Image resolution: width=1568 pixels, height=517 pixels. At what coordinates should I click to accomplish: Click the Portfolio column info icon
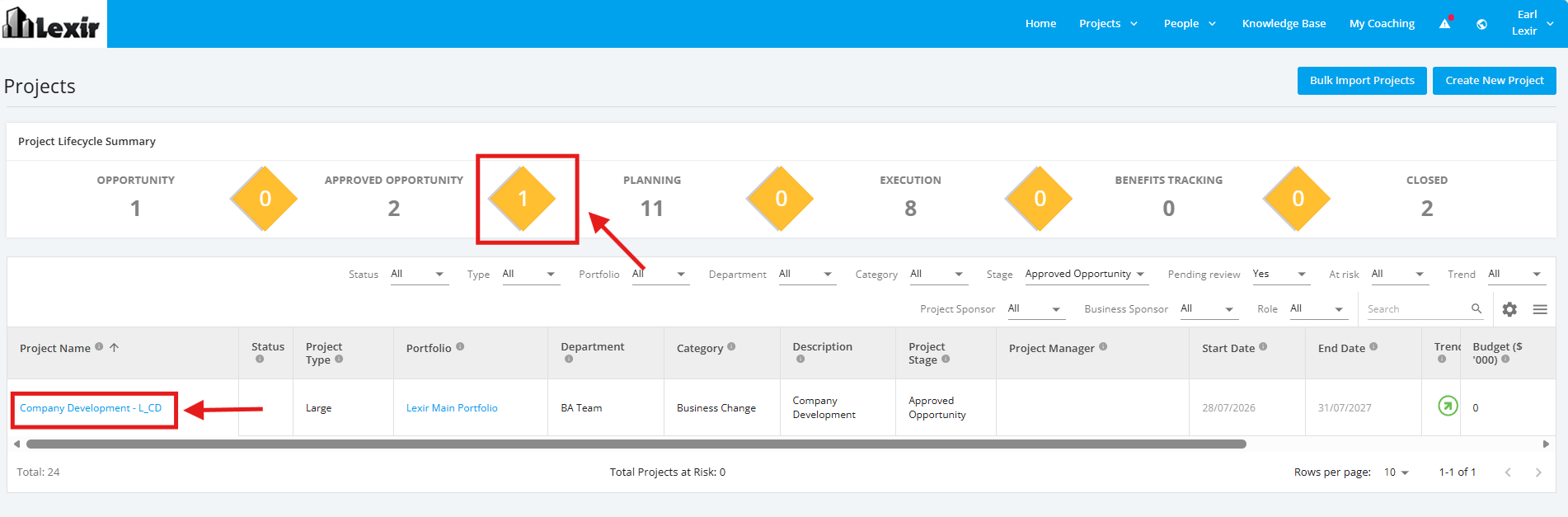pyautogui.click(x=460, y=346)
